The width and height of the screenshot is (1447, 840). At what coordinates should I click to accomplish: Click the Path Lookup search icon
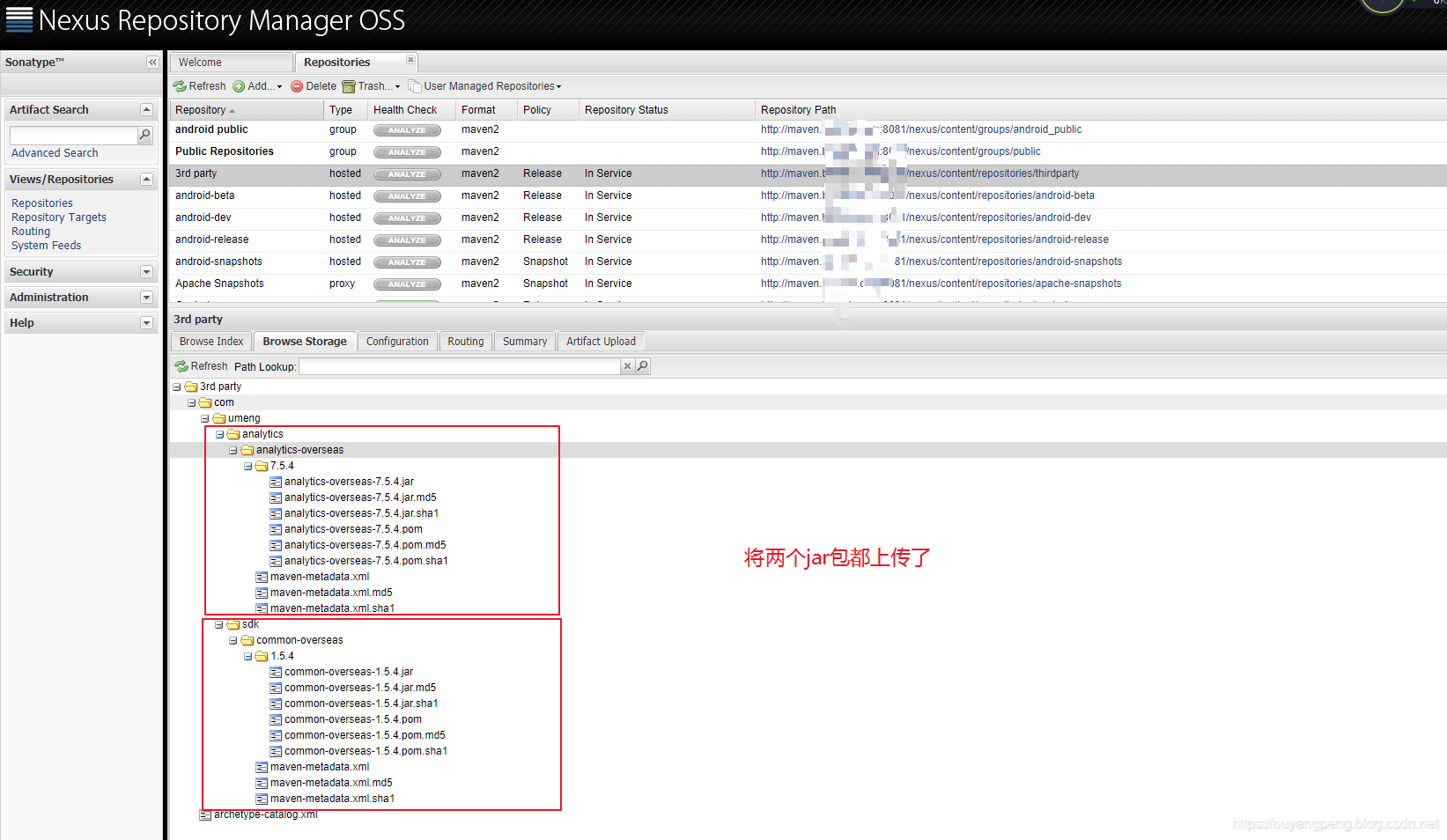point(643,366)
